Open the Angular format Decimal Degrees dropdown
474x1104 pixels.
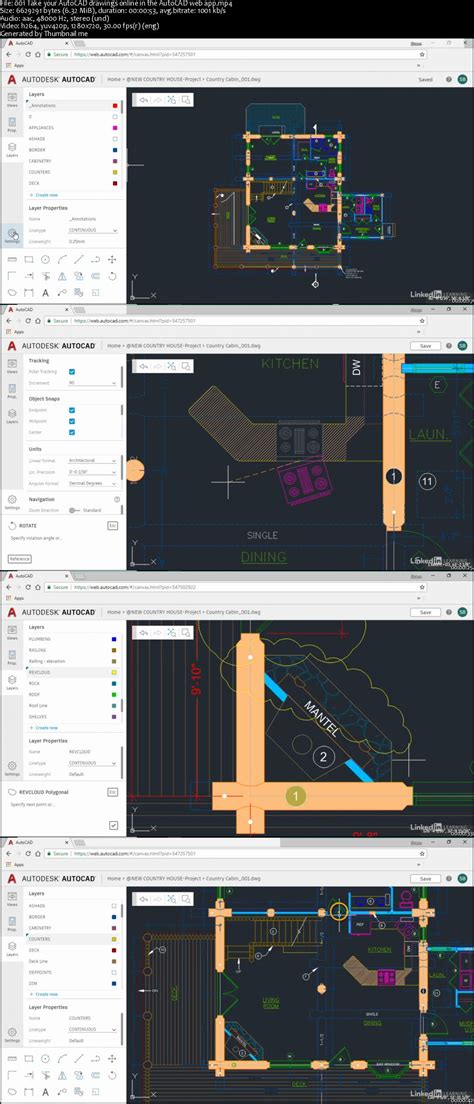(92, 483)
